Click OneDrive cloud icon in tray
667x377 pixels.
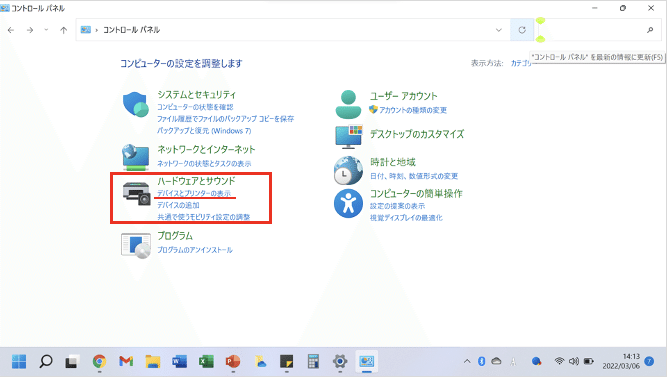(x=496, y=361)
